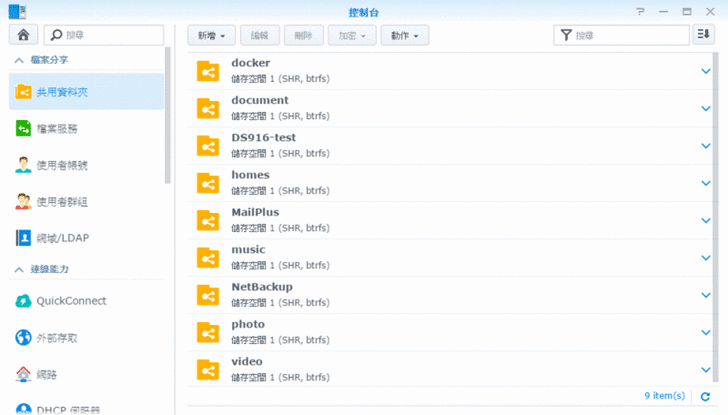This screenshot has width=728, height=415.
Task: Click the 網路 house icon
Action: coord(23,374)
